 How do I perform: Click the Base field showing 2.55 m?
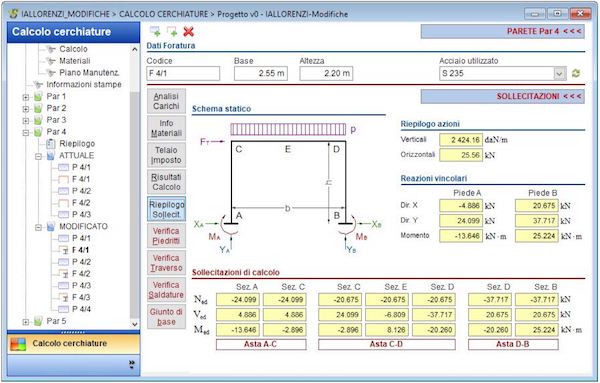[261, 73]
